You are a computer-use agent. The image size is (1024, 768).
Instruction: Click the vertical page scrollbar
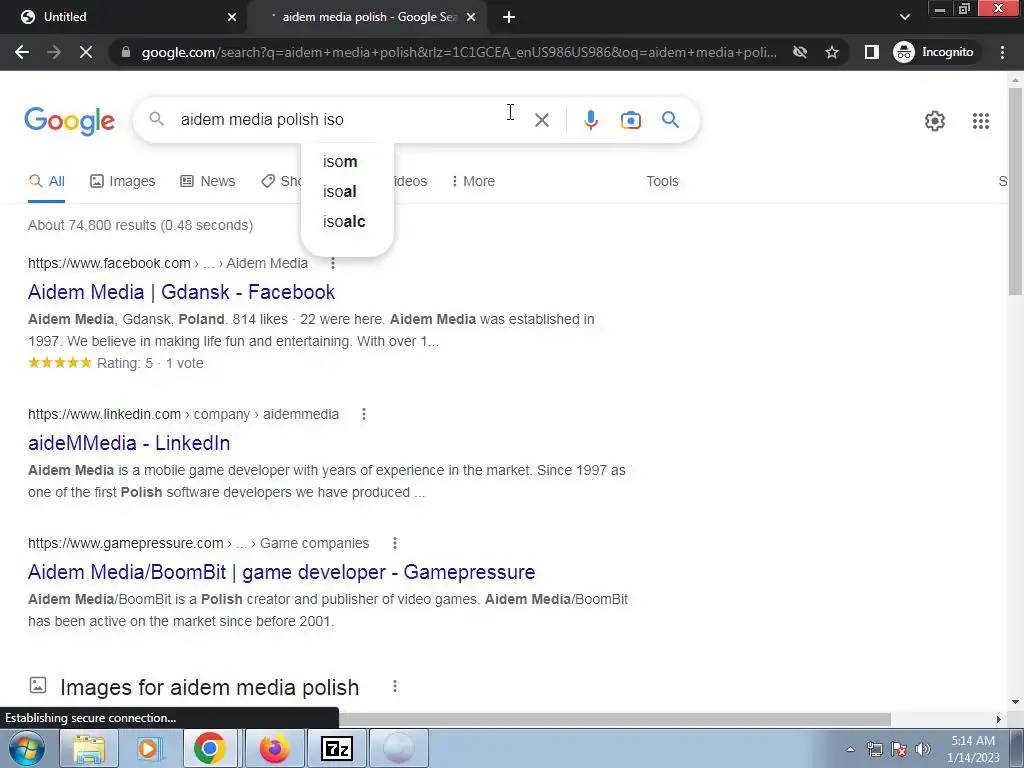coord(1015,191)
